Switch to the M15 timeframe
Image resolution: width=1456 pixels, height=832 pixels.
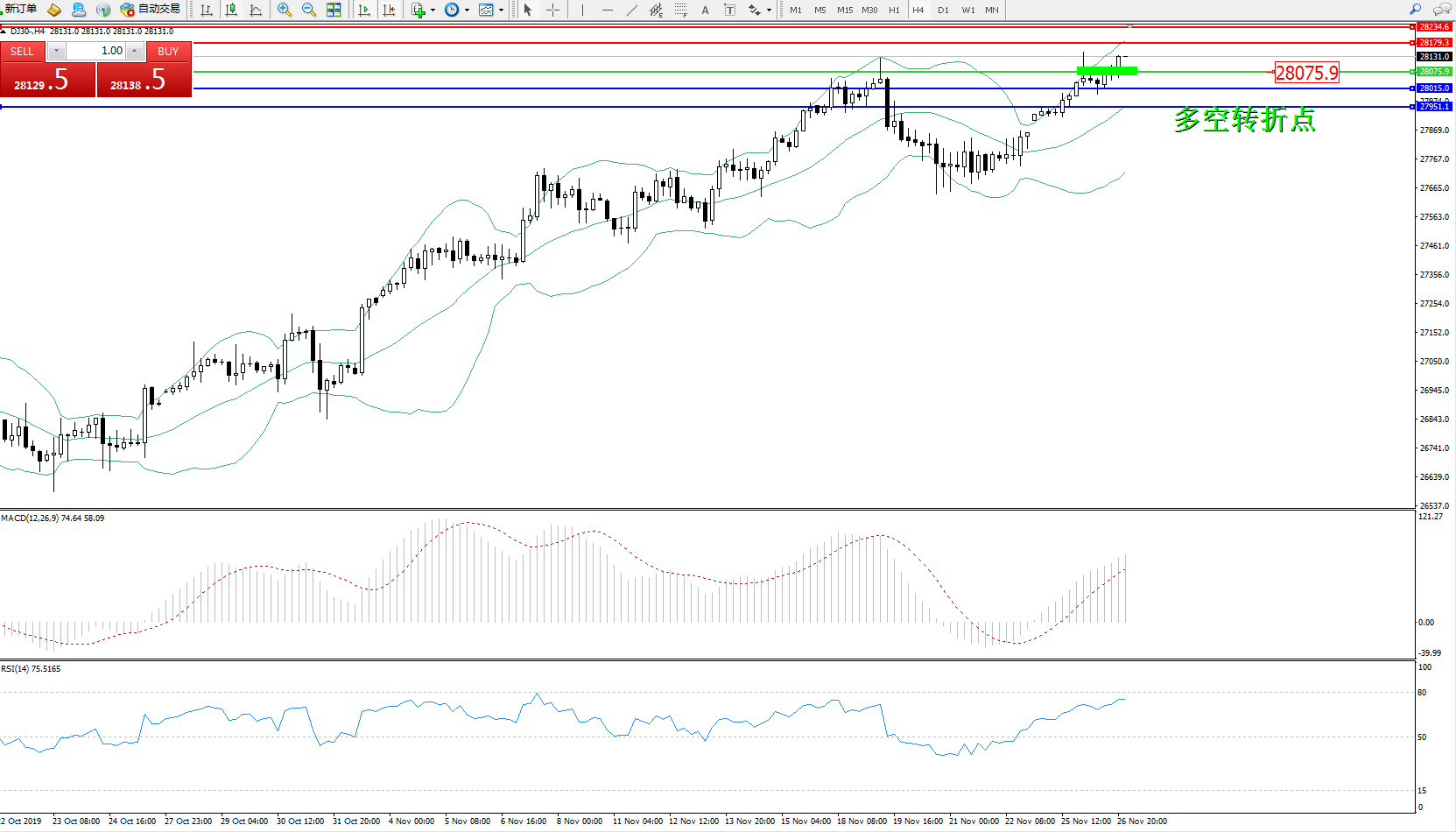(844, 10)
